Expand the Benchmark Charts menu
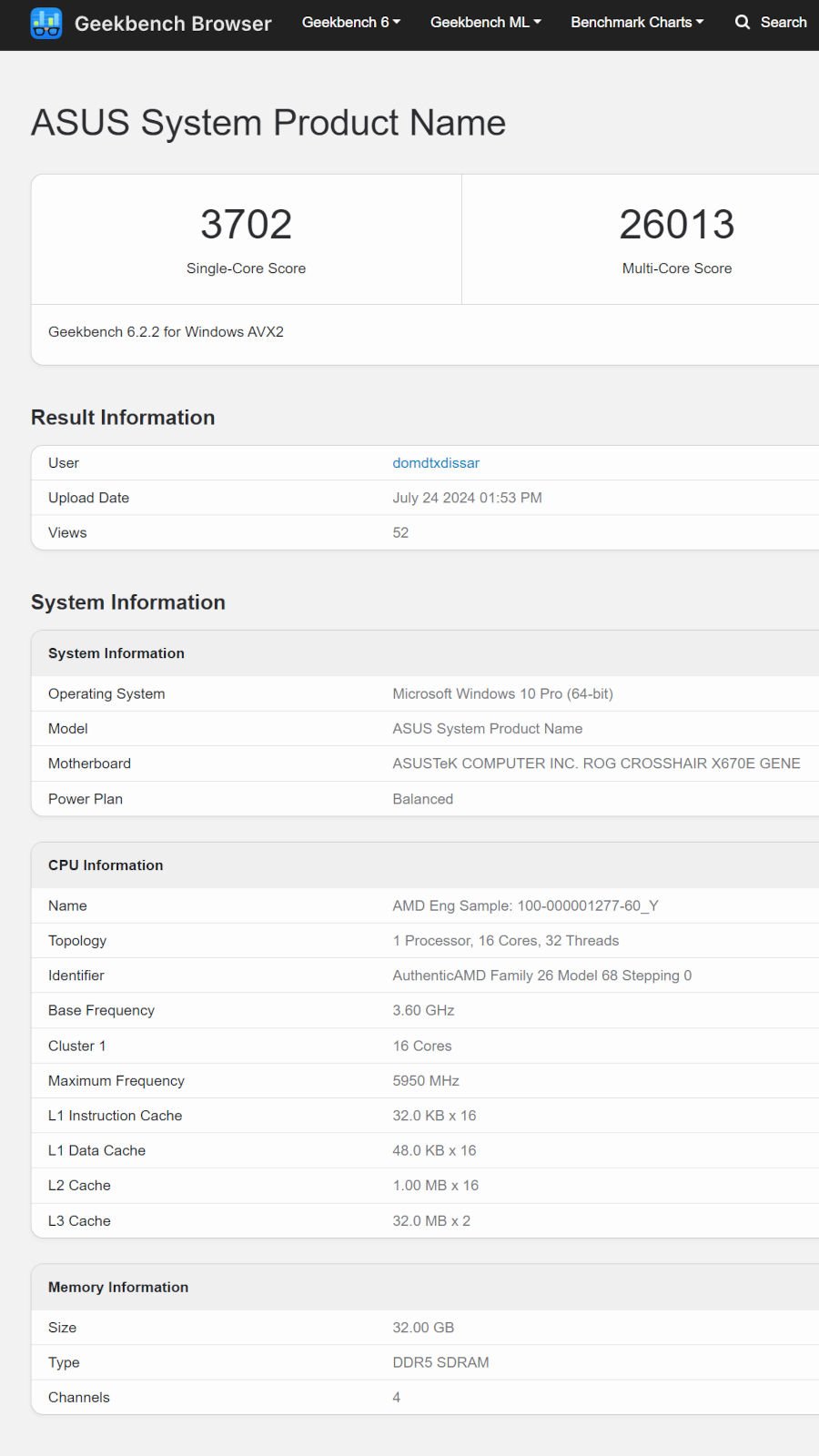The width and height of the screenshot is (819, 1456). (x=637, y=22)
